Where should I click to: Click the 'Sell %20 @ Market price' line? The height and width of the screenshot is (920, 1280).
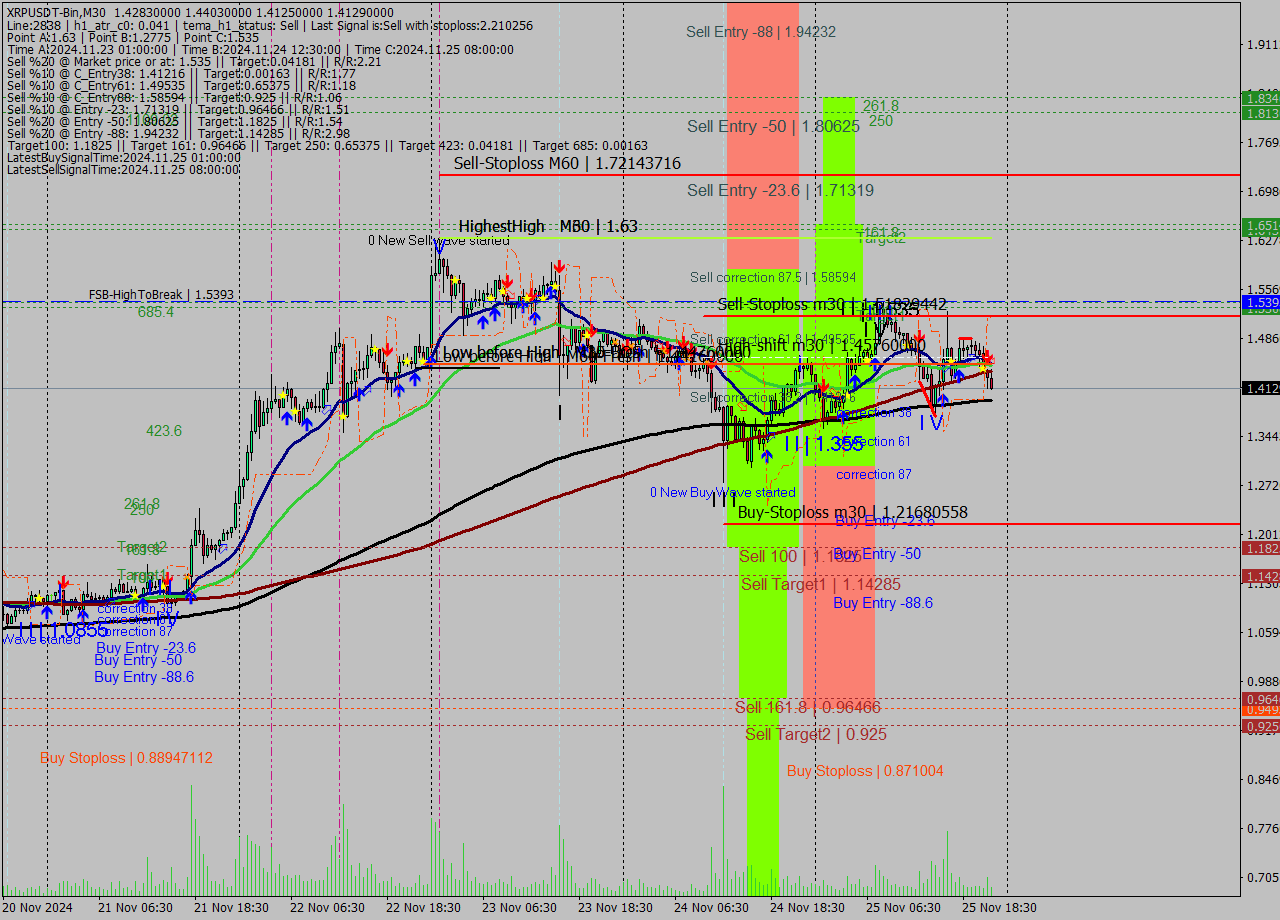[x=194, y=62]
